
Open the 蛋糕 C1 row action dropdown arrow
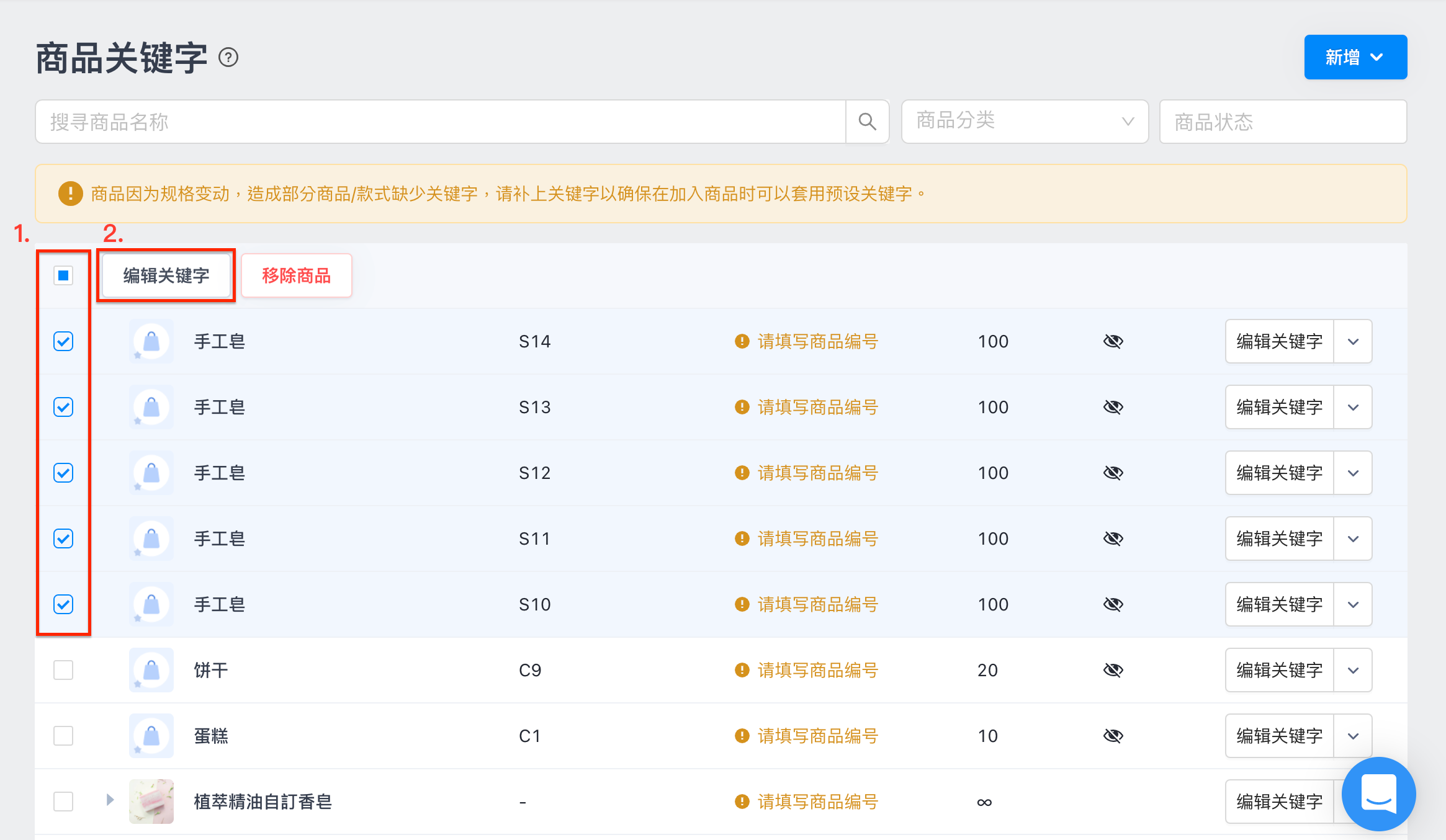1353,736
